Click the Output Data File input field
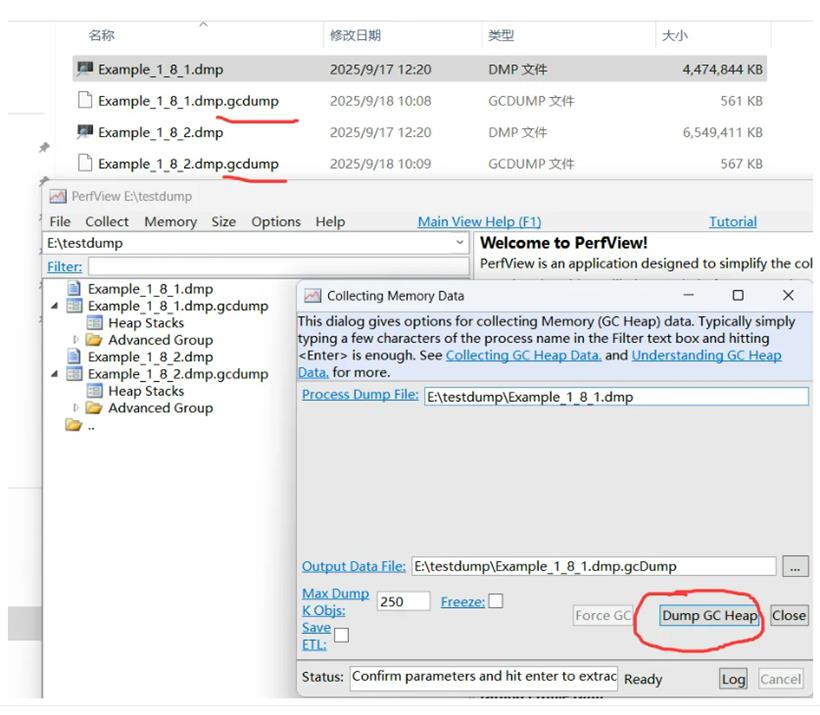This screenshot has height=715, width=820. (x=594, y=566)
